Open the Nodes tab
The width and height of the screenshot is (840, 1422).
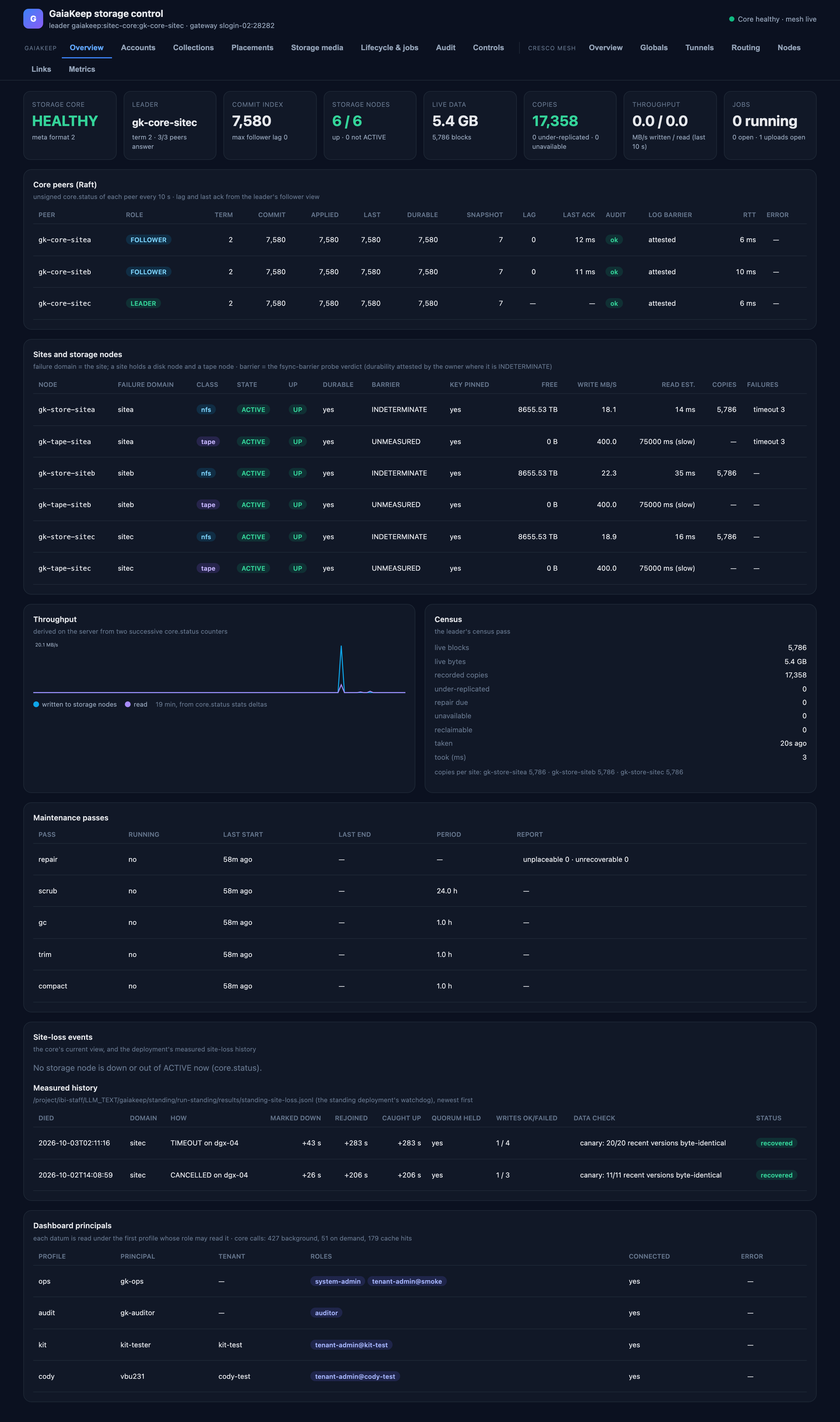pos(789,48)
